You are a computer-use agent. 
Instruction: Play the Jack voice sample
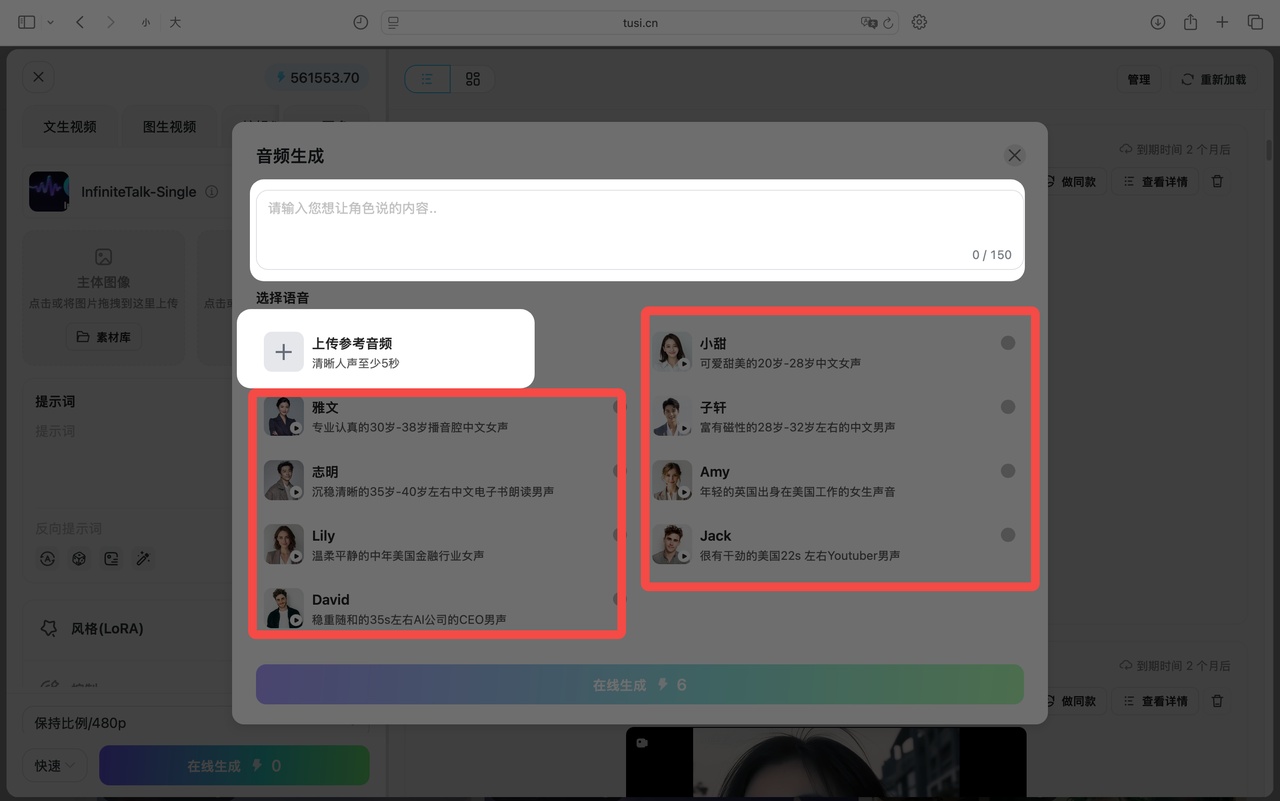point(684,557)
